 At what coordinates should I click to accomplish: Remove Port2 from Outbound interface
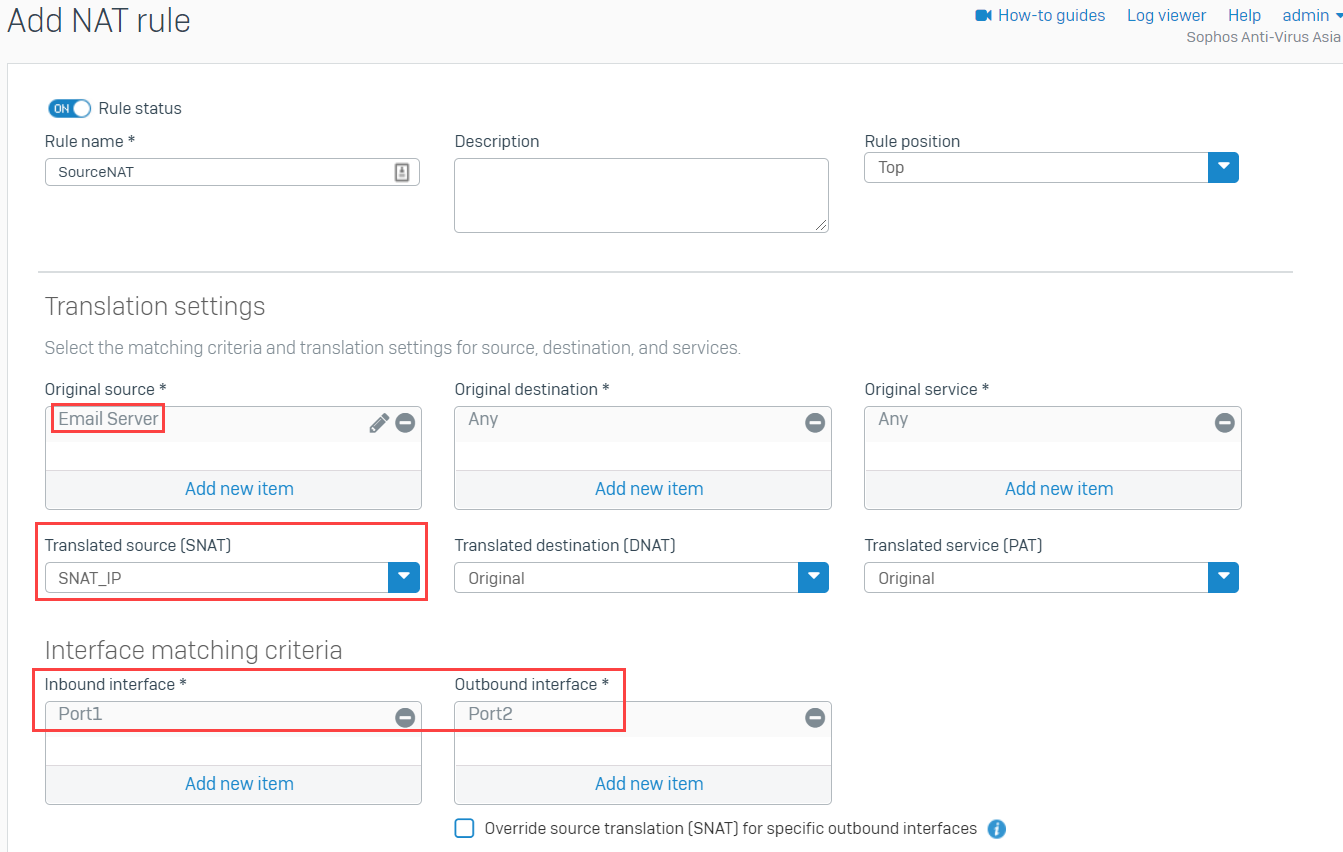coord(814,717)
